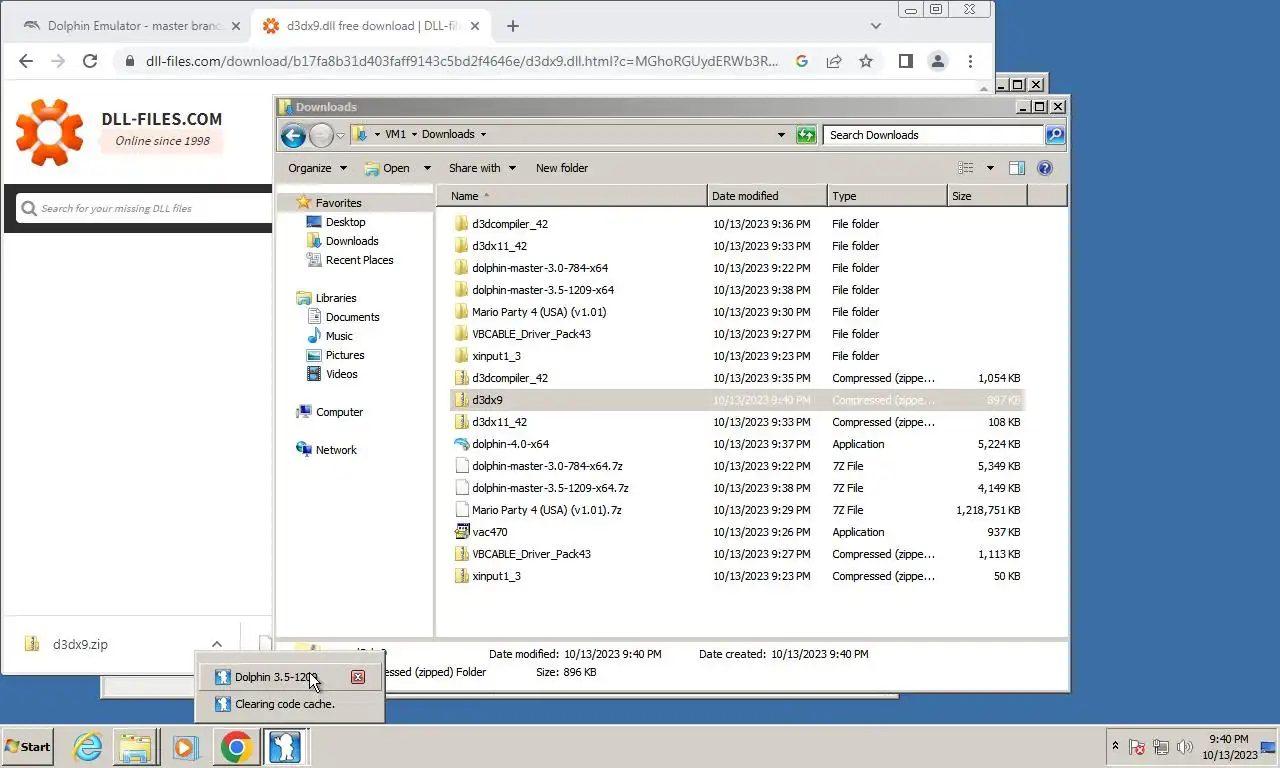Sort by the Type column header
The image size is (1280, 768).
(887, 196)
